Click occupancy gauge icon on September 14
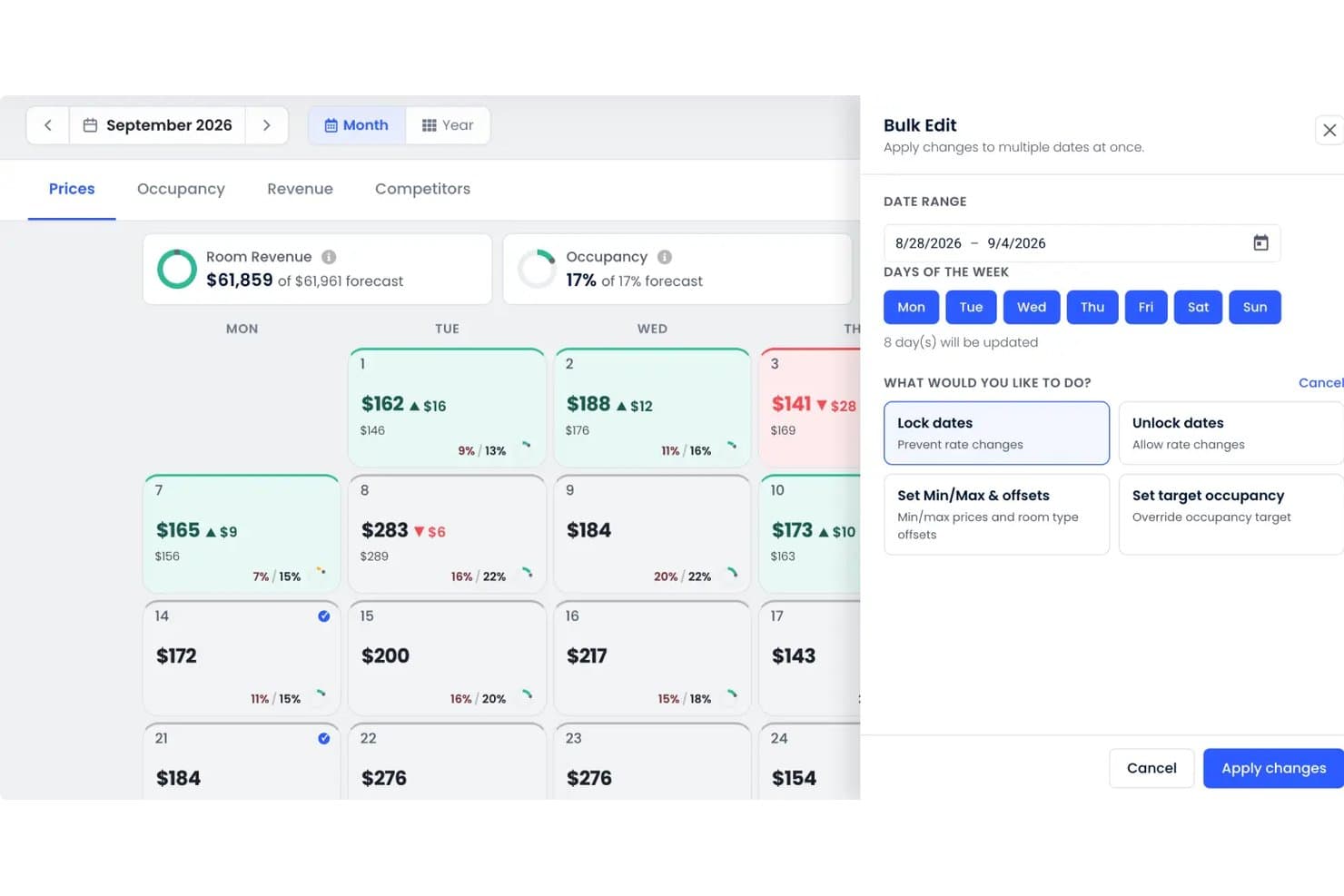Viewport: 1344px width, 896px height. coord(321,696)
